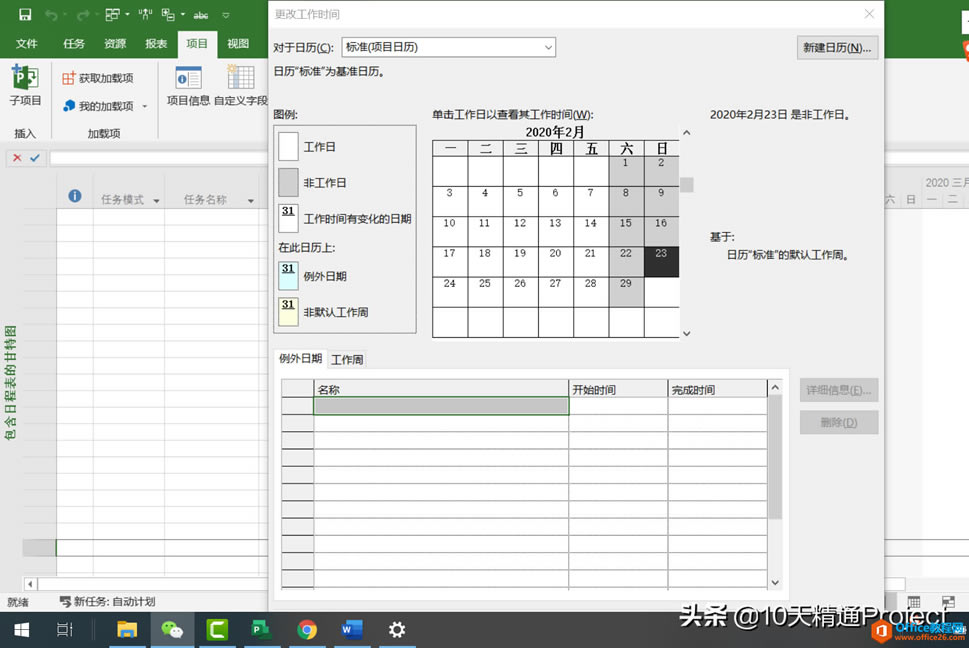Open Custom Fields (自定义字段)
This screenshot has height=648, width=969.
241,84
